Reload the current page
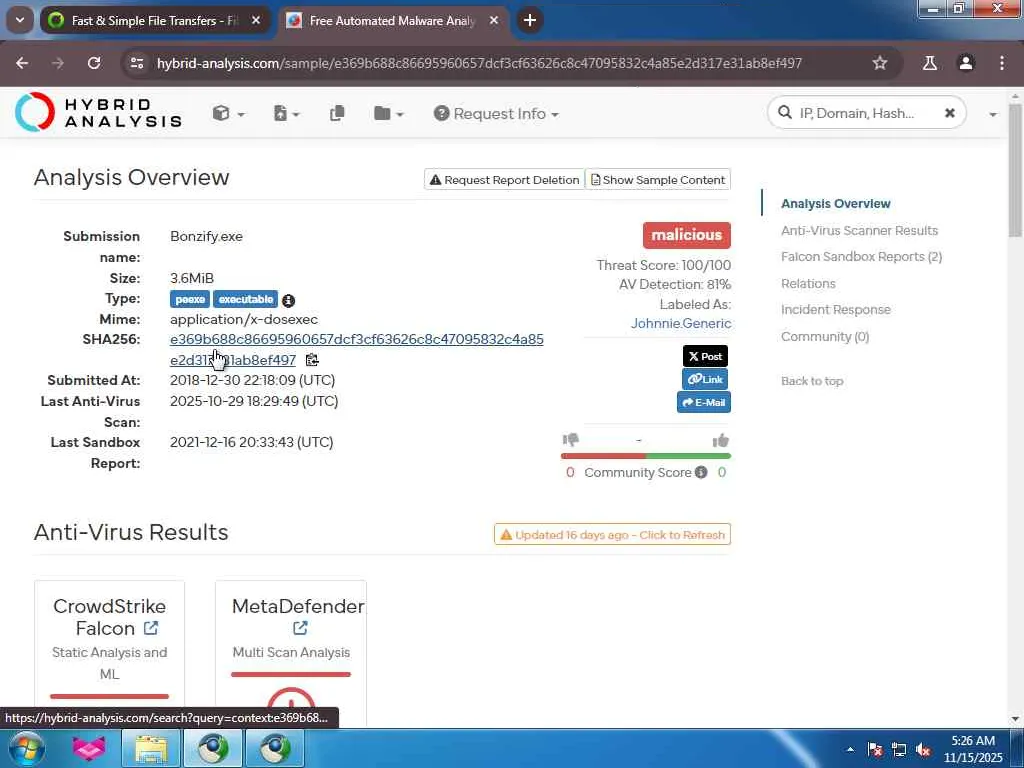The height and width of the screenshot is (768, 1024). coord(94,63)
